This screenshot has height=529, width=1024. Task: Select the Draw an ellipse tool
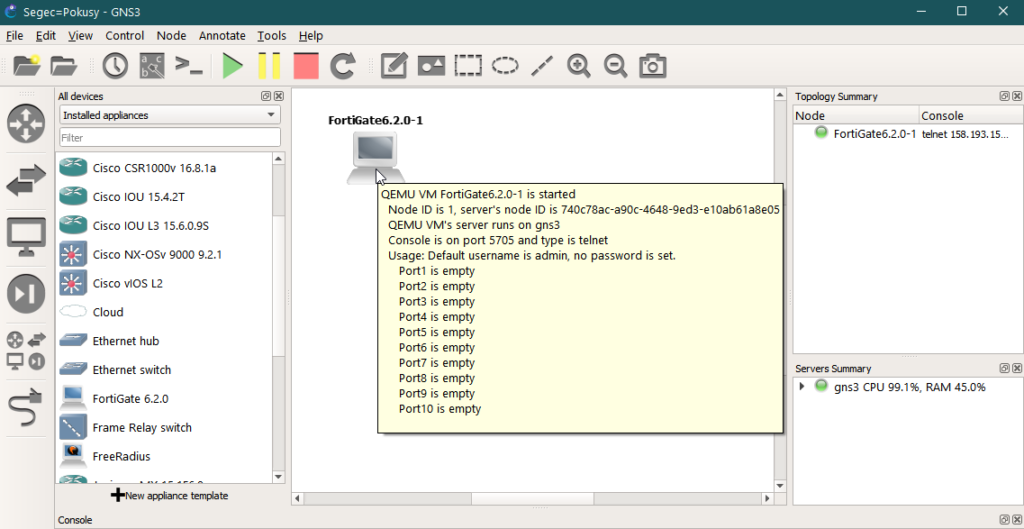pyautogui.click(x=505, y=66)
